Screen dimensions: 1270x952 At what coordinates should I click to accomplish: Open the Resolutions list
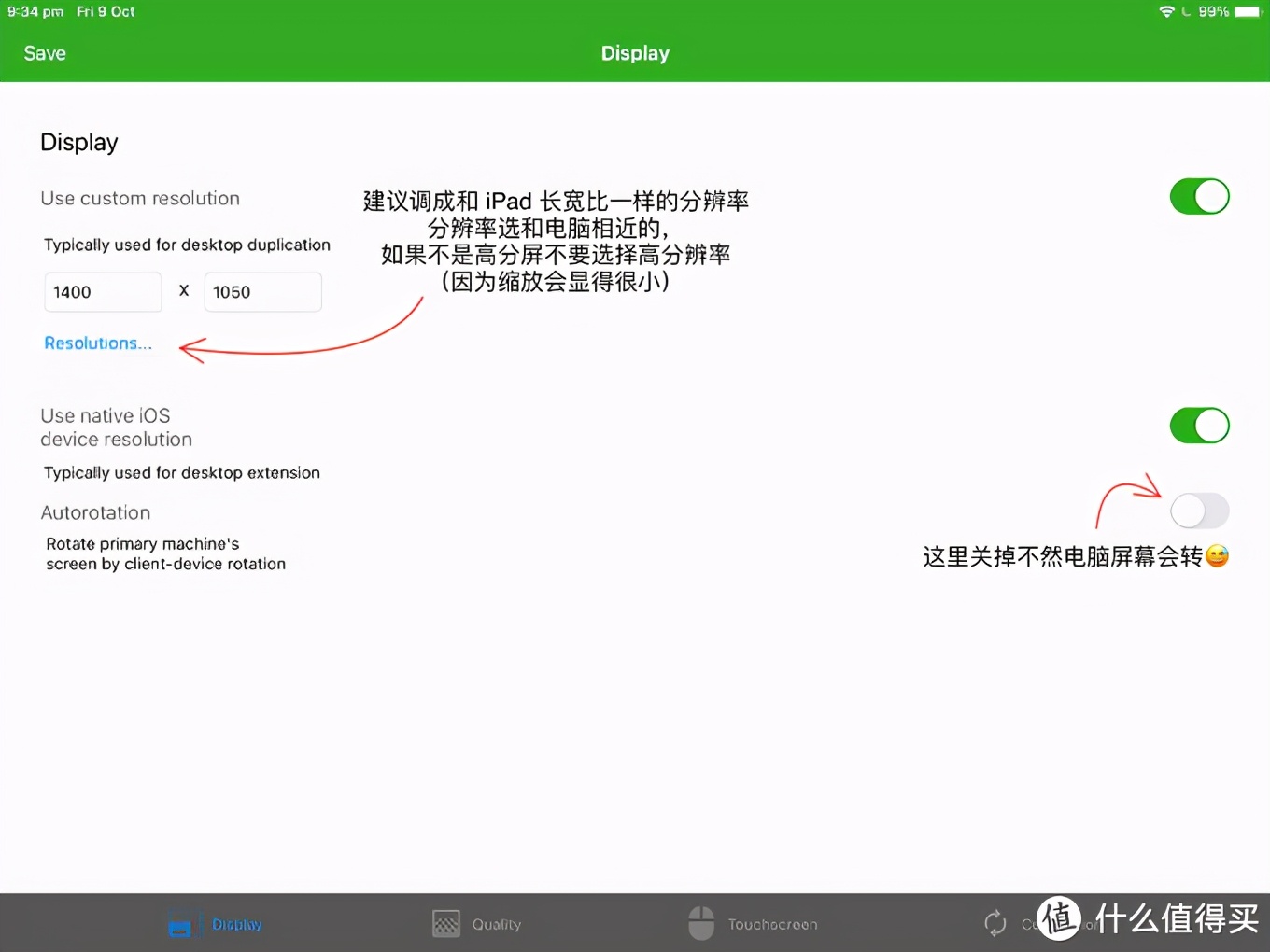(x=98, y=343)
